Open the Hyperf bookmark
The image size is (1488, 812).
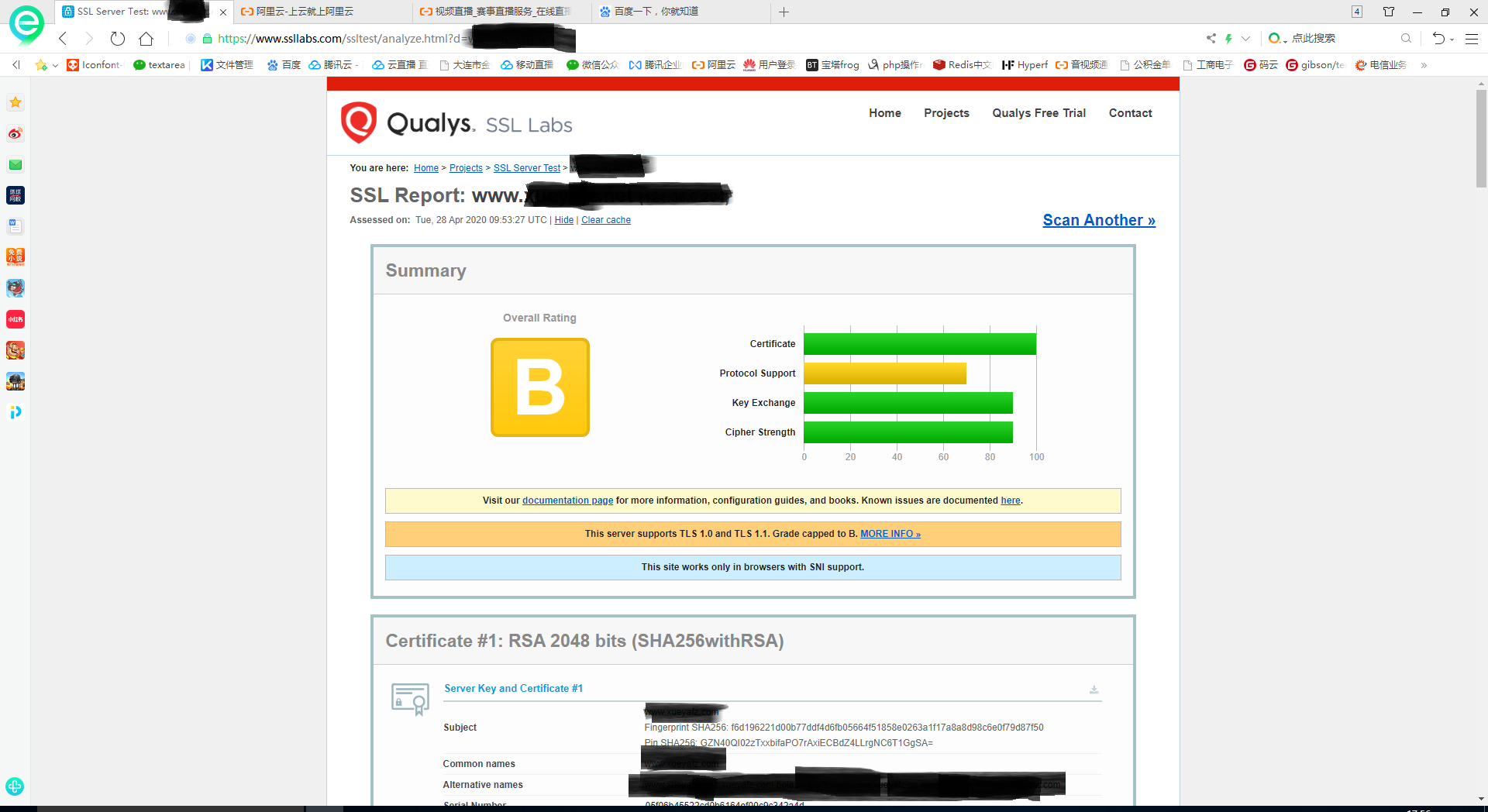click(1025, 65)
